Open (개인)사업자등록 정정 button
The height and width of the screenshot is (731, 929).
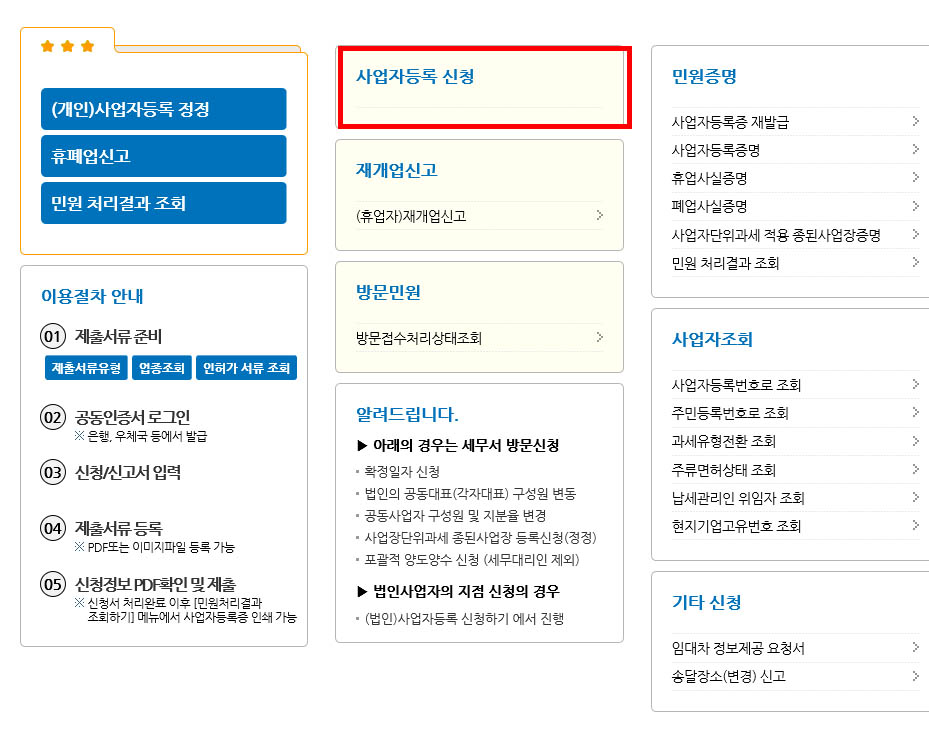click(164, 109)
